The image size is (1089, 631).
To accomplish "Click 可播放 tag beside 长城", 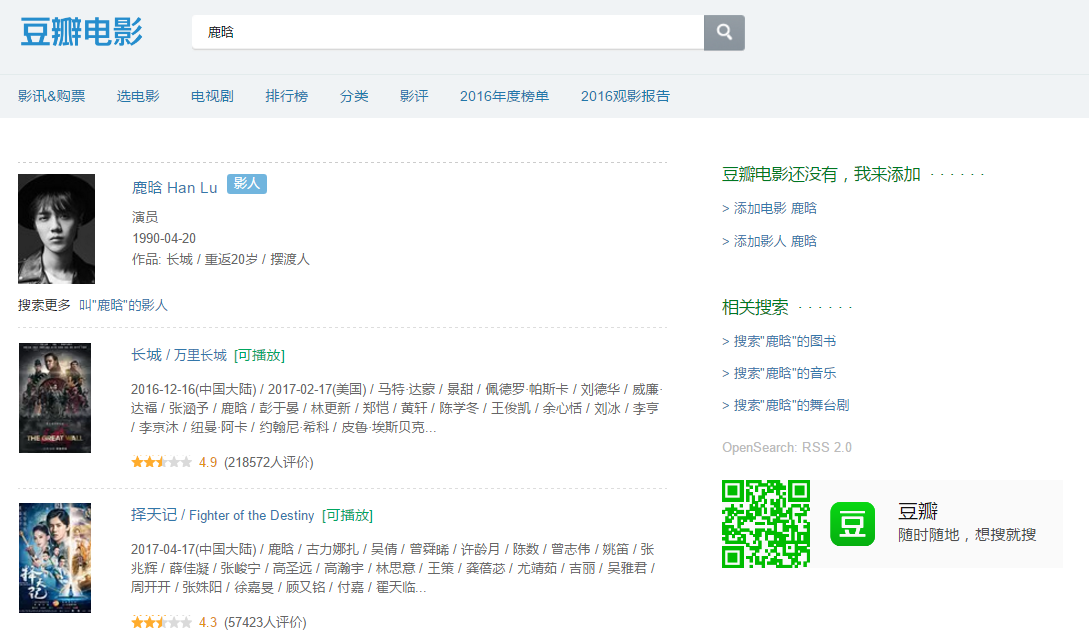I will tap(260, 355).
